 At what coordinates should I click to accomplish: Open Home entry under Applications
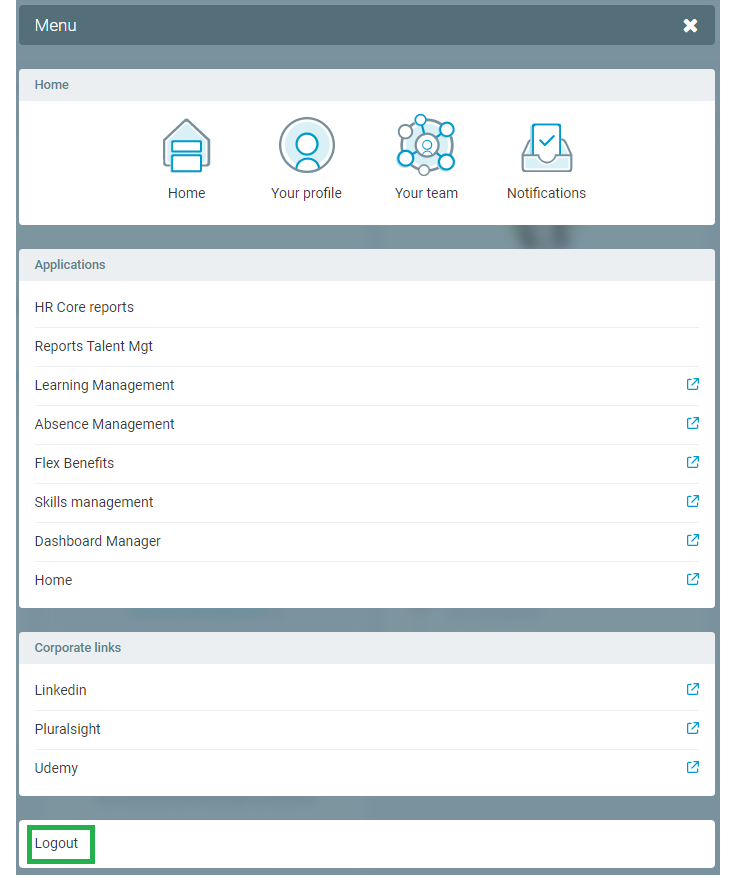pyautogui.click(x=367, y=581)
